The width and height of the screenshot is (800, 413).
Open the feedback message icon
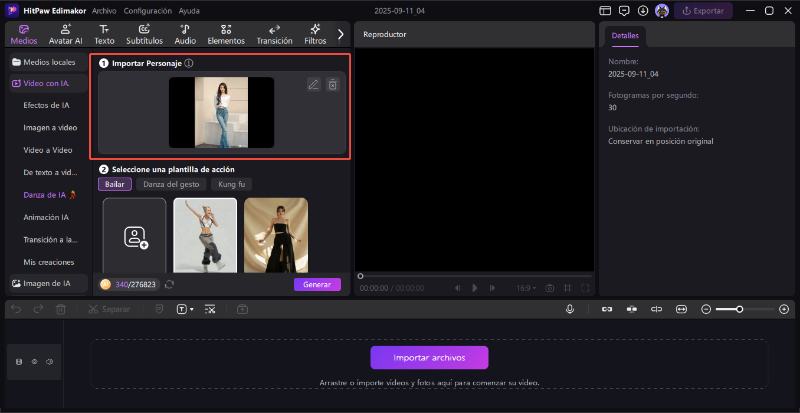pos(624,11)
